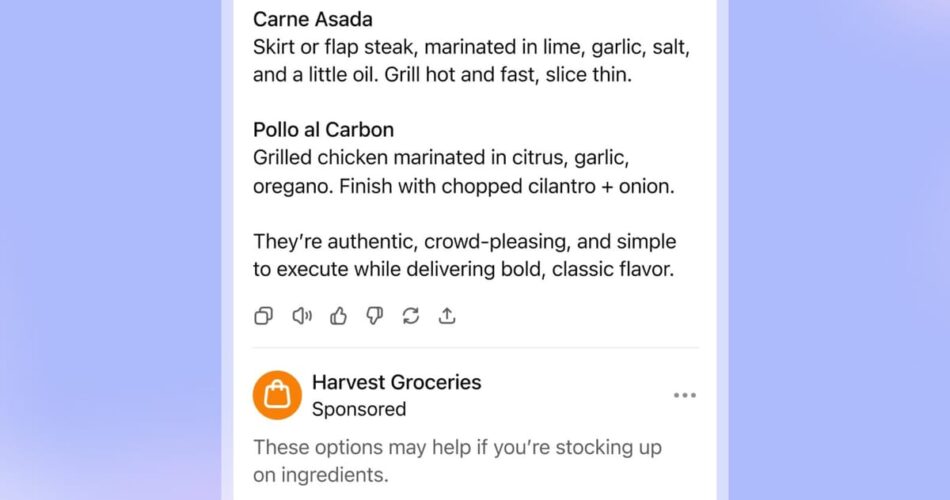
Task: Click the Sponsored label under Harvest Groceries
Action: tap(358, 409)
